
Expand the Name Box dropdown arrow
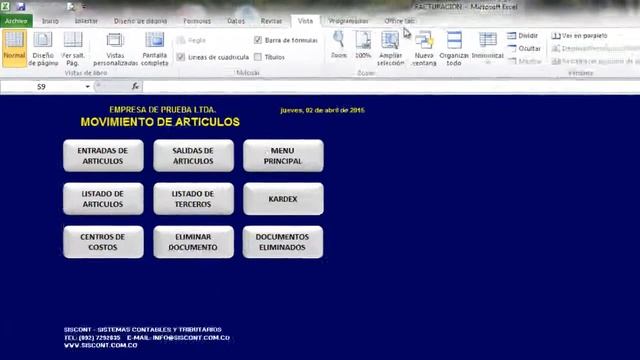coord(87,87)
